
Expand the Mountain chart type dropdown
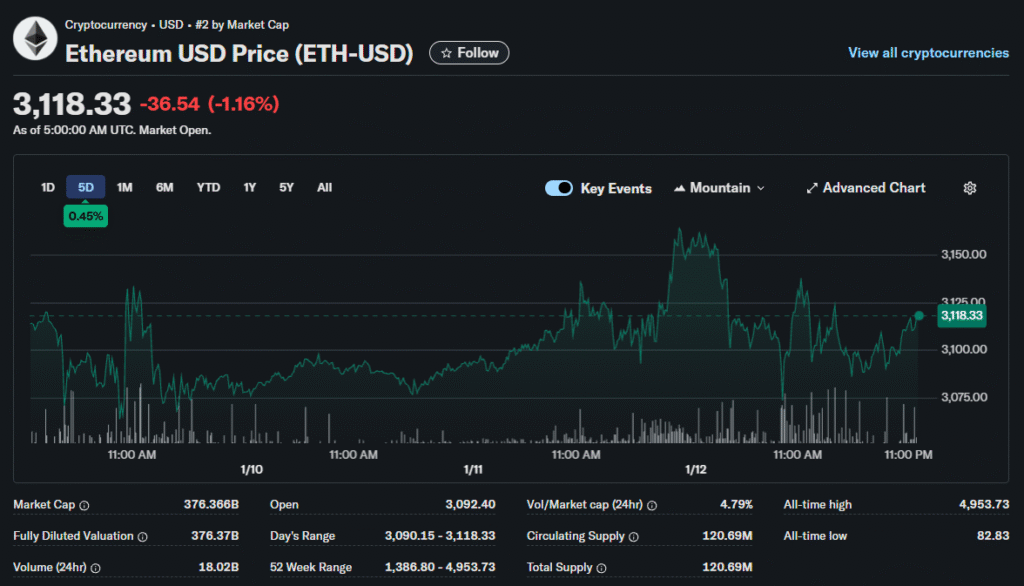[x=720, y=188]
